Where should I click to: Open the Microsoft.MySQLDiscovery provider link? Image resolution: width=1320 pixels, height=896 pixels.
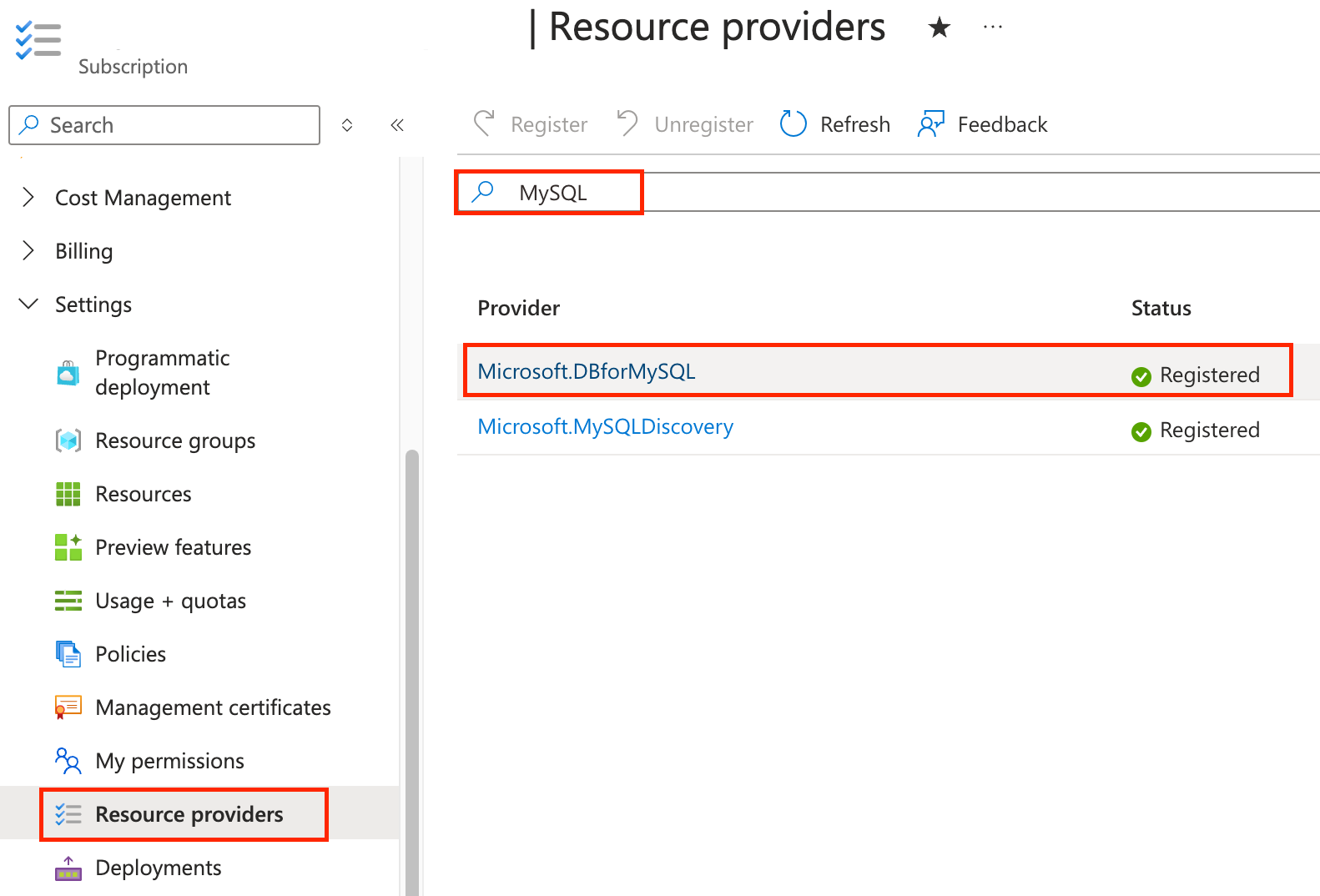tap(605, 427)
